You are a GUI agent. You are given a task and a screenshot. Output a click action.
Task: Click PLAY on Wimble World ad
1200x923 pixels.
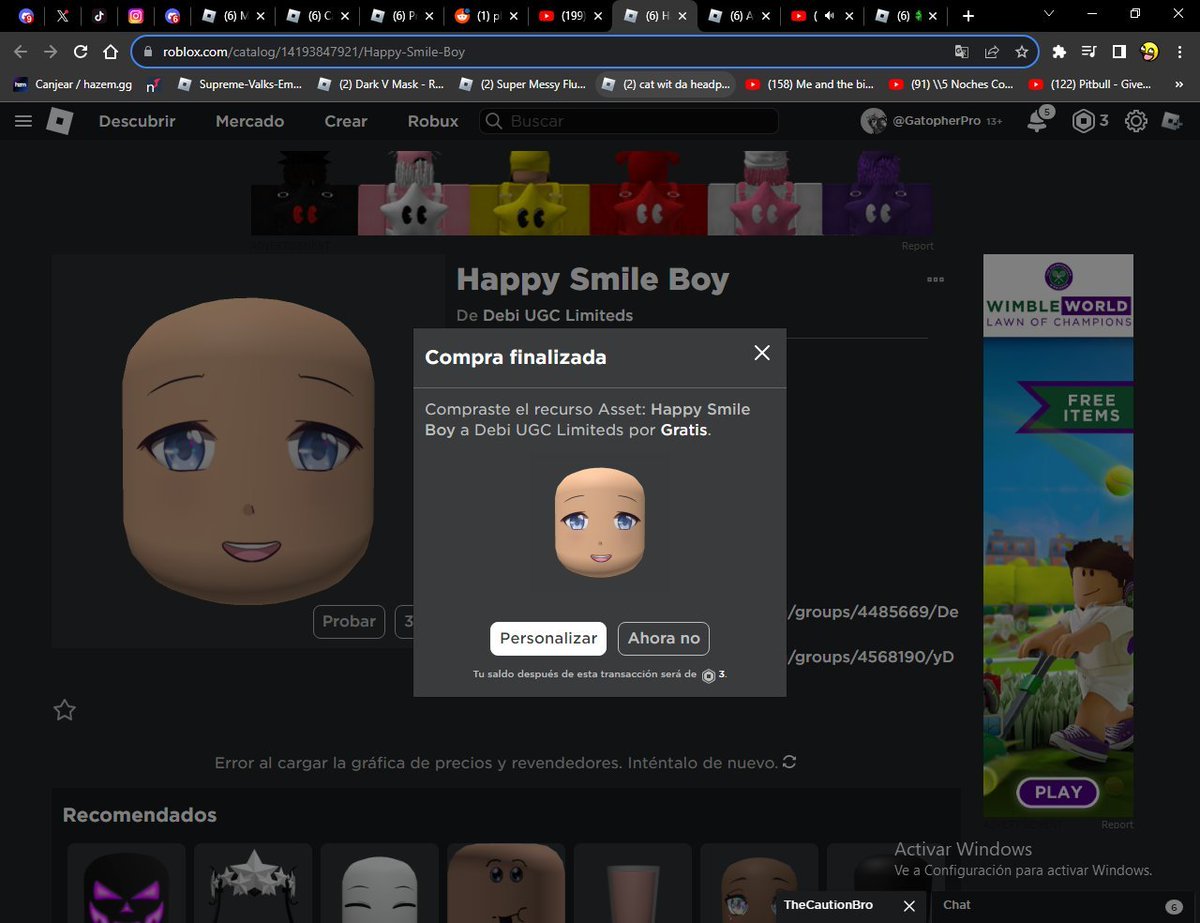click(1058, 792)
